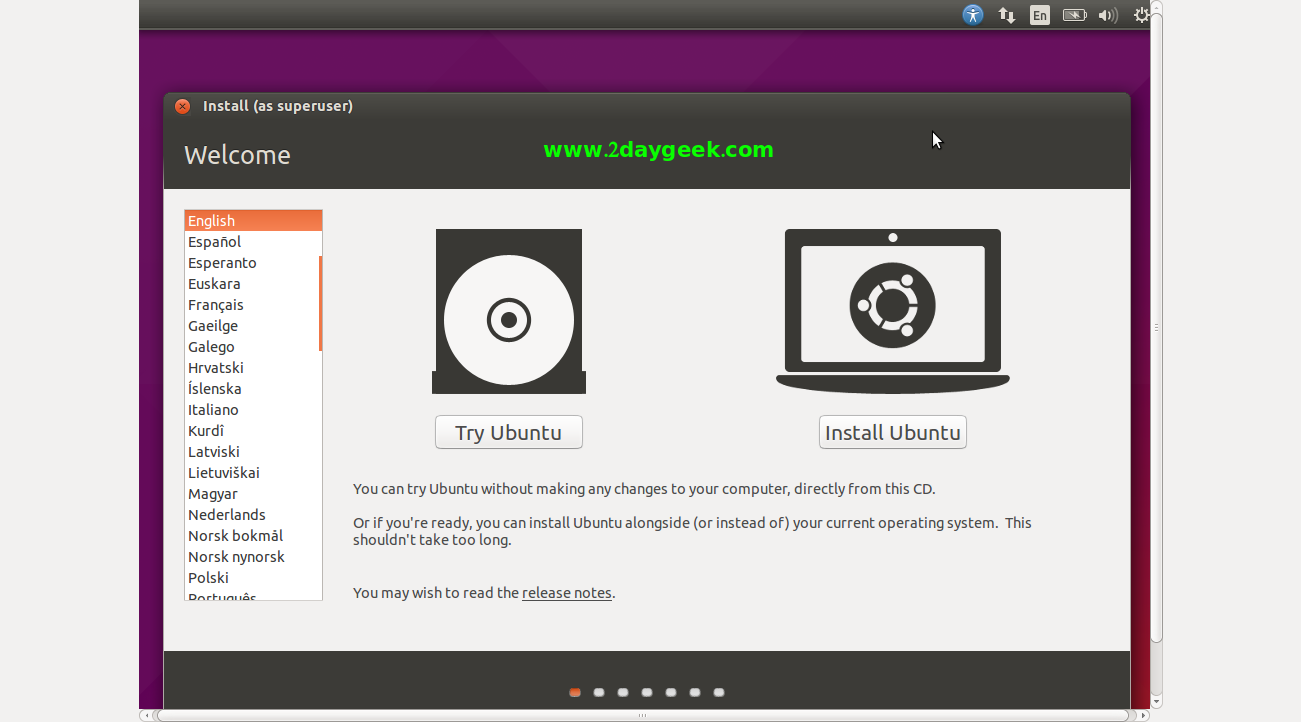
Task: Select Galego language
Action: [x=252, y=347]
